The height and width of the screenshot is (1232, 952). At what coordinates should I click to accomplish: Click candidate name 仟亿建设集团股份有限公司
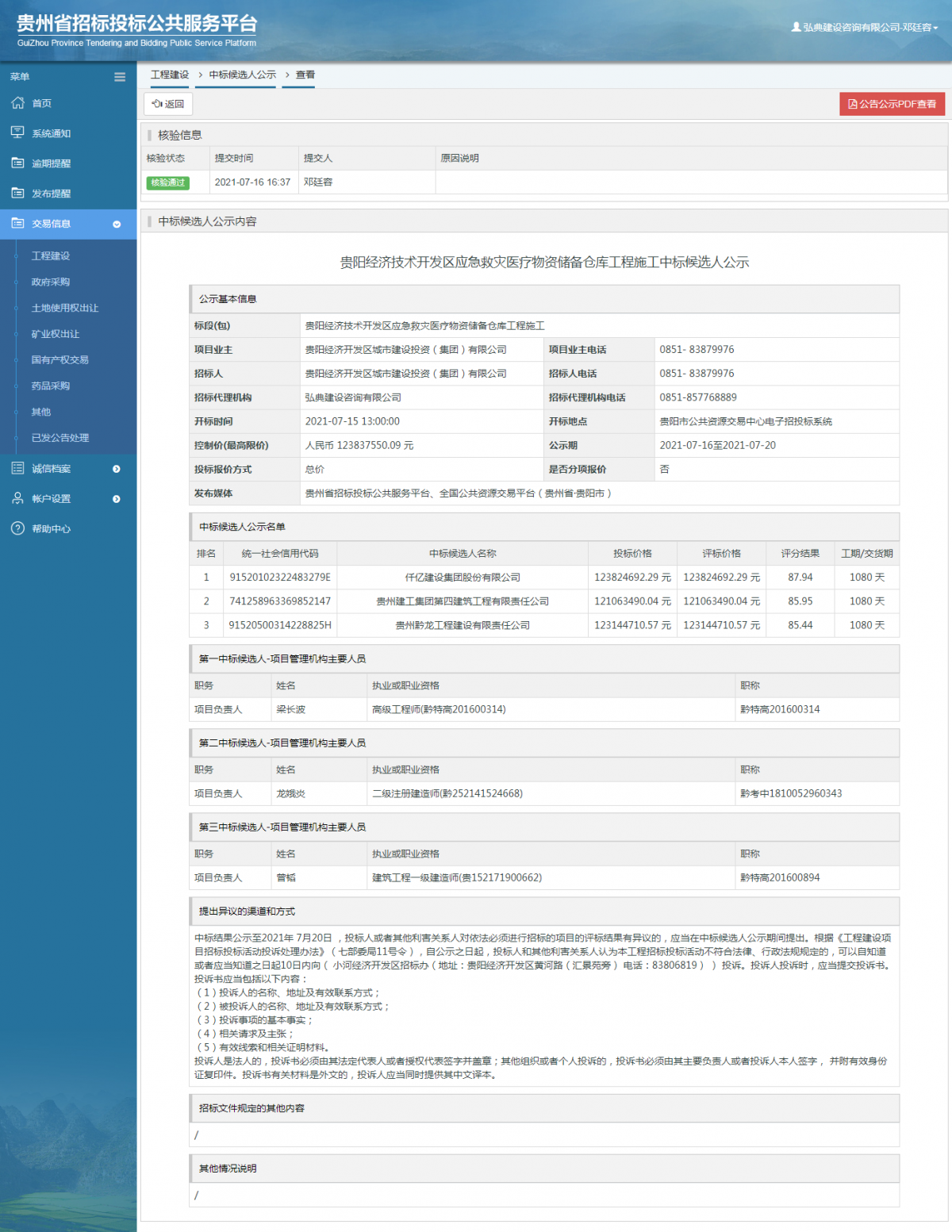point(463,578)
